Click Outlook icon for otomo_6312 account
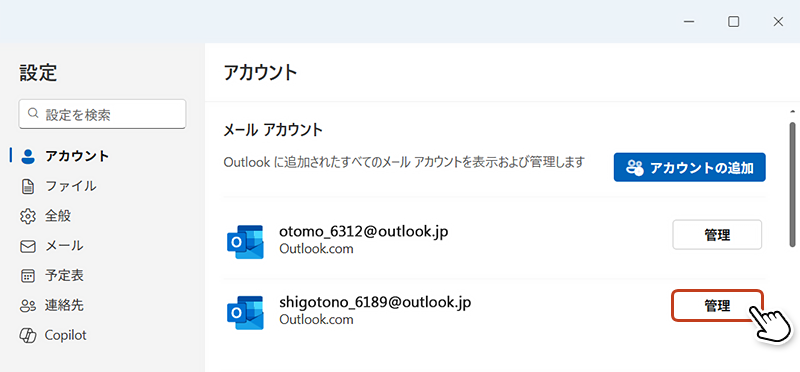 [x=245, y=241]
